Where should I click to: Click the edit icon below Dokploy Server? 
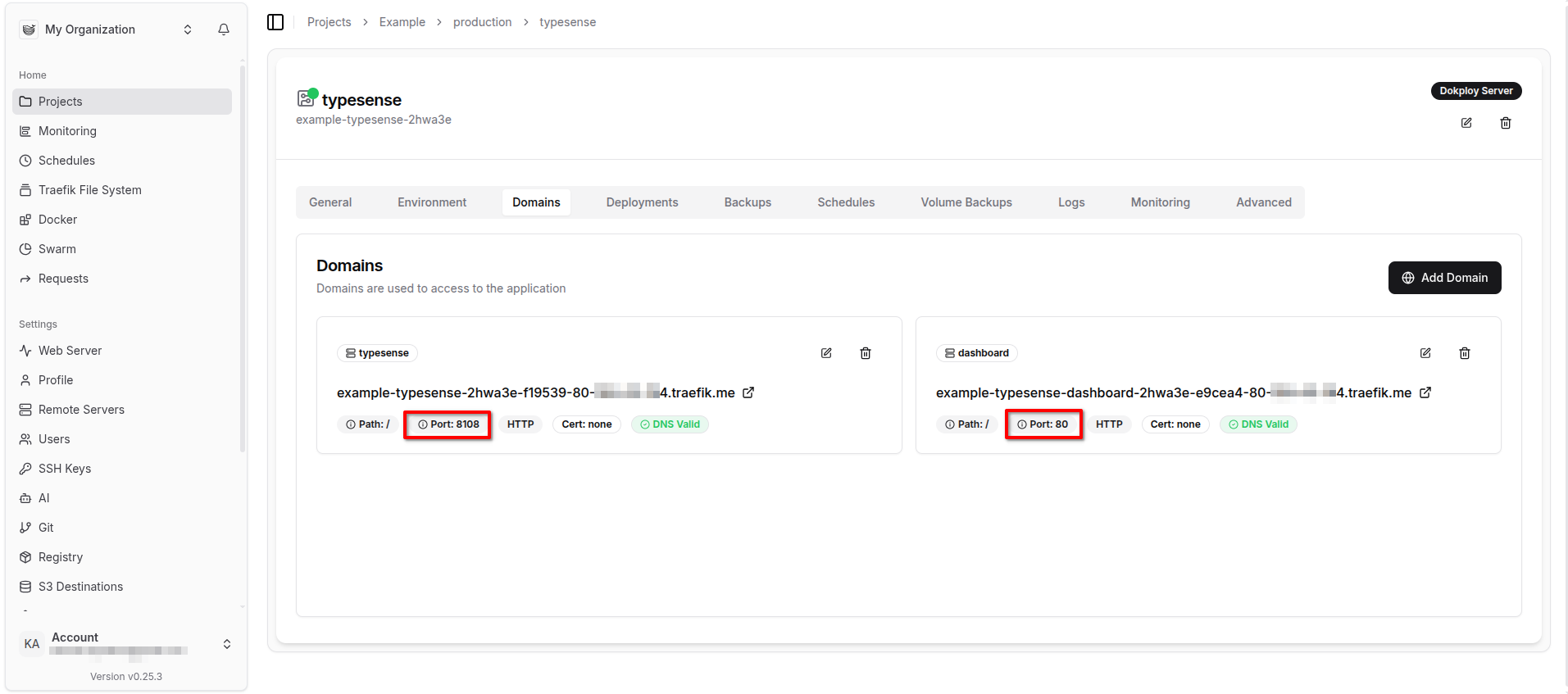click(x=1466, y=123)
